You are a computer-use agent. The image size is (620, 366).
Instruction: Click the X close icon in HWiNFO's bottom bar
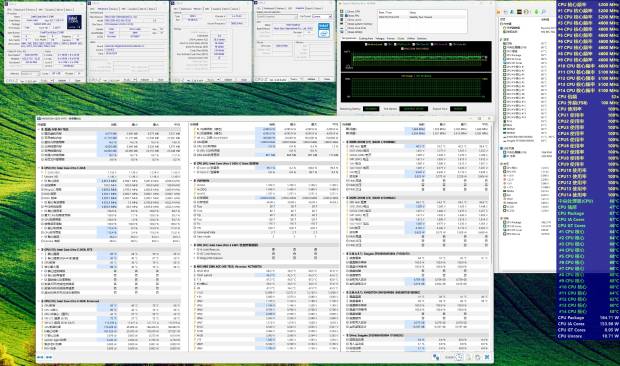pyautogui.click(x=487, y=357)
